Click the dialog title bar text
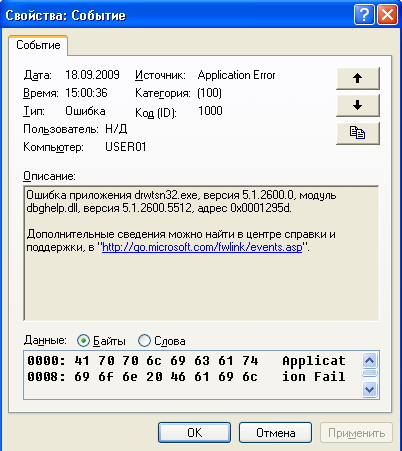 tap(65, 15)
